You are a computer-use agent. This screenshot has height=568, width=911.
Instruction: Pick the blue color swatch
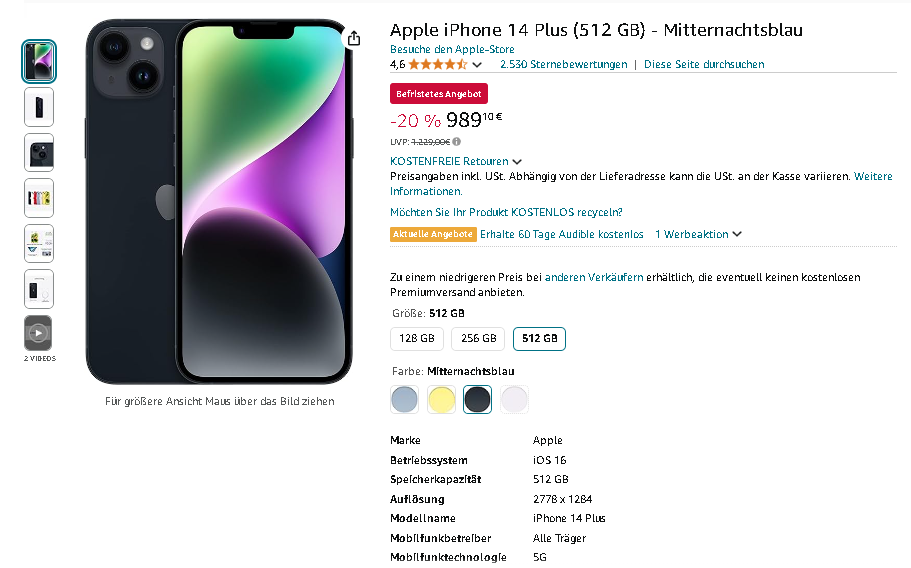[404, 400]
